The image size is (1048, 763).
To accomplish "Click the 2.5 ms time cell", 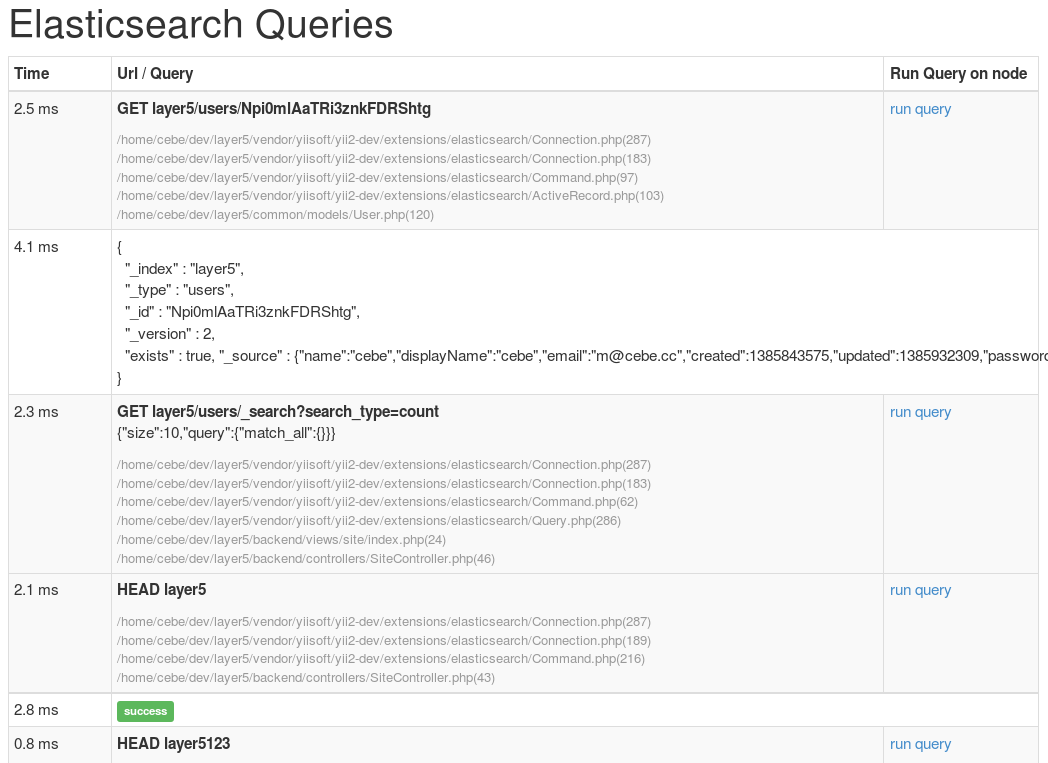I will [36, 109].
